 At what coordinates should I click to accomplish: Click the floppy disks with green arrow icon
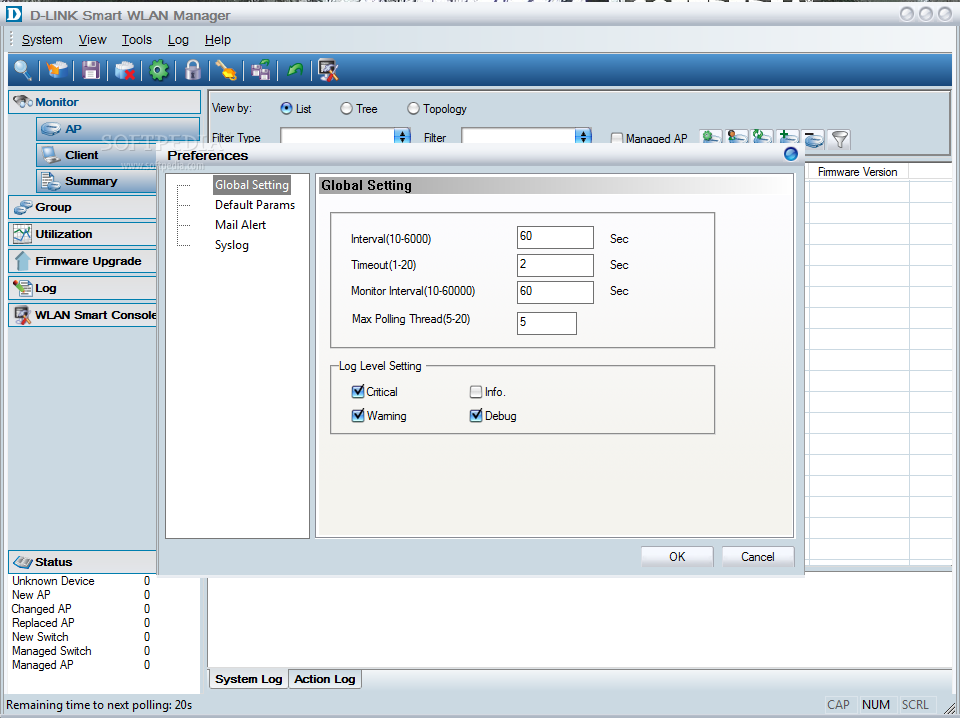click(261, 70)
